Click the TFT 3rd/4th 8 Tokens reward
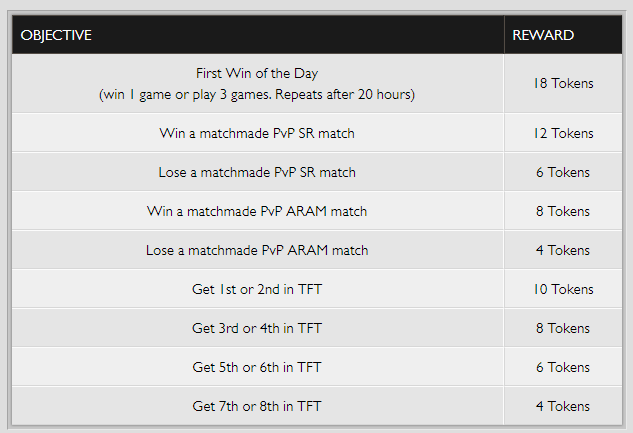Screen dimensions: 633x433 click(563, 328)
